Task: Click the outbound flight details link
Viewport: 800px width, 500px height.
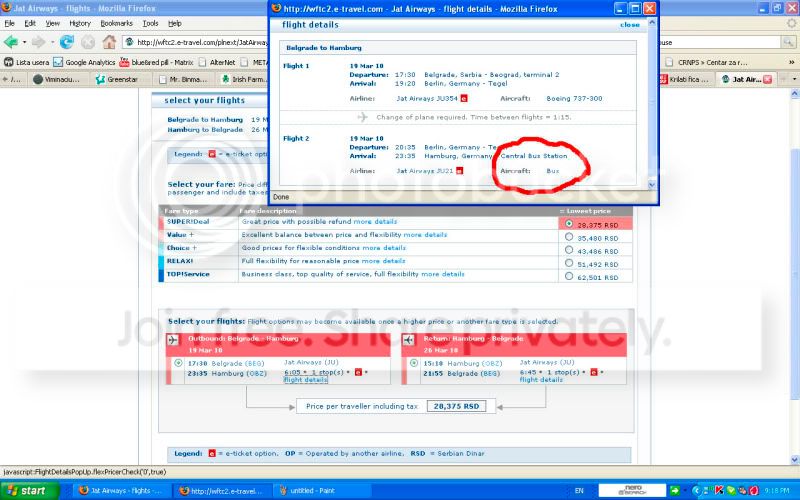Action: (x=305, y=380)
